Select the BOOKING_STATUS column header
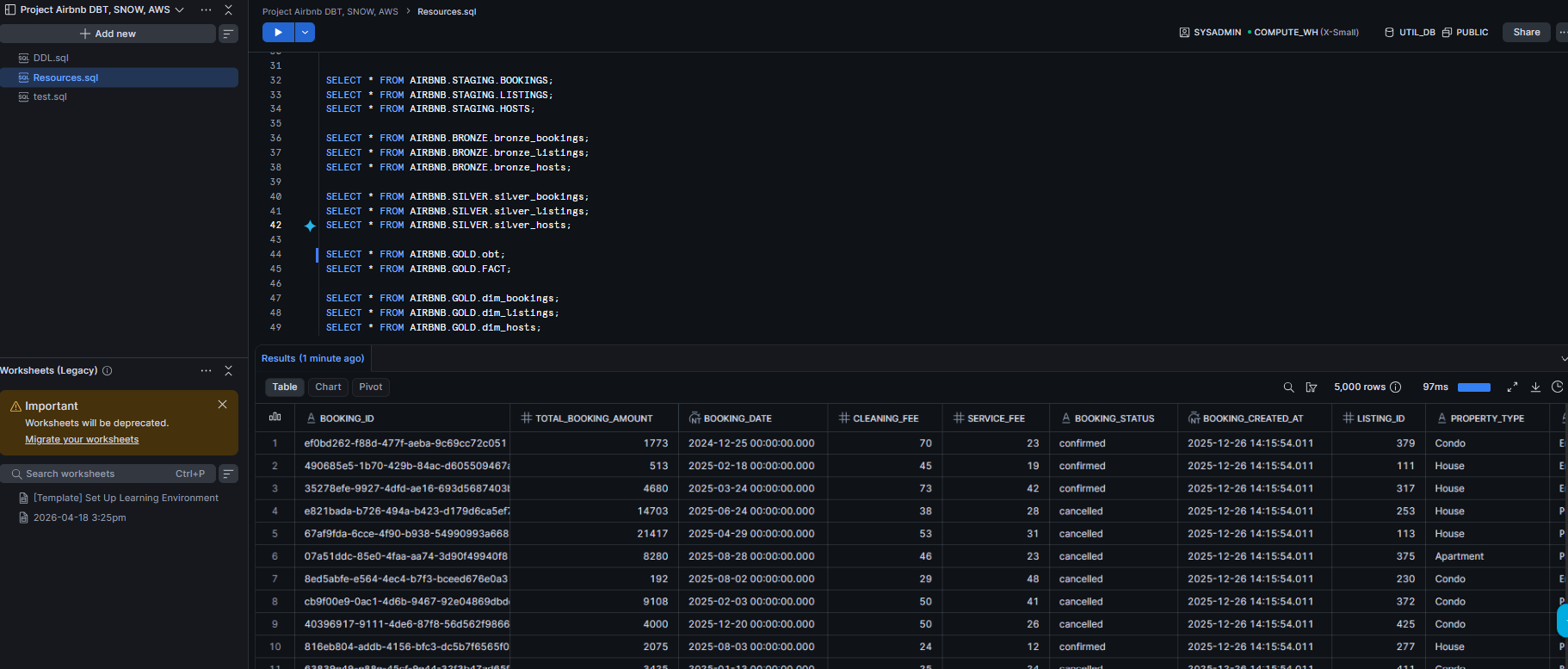 [1114, 418]
